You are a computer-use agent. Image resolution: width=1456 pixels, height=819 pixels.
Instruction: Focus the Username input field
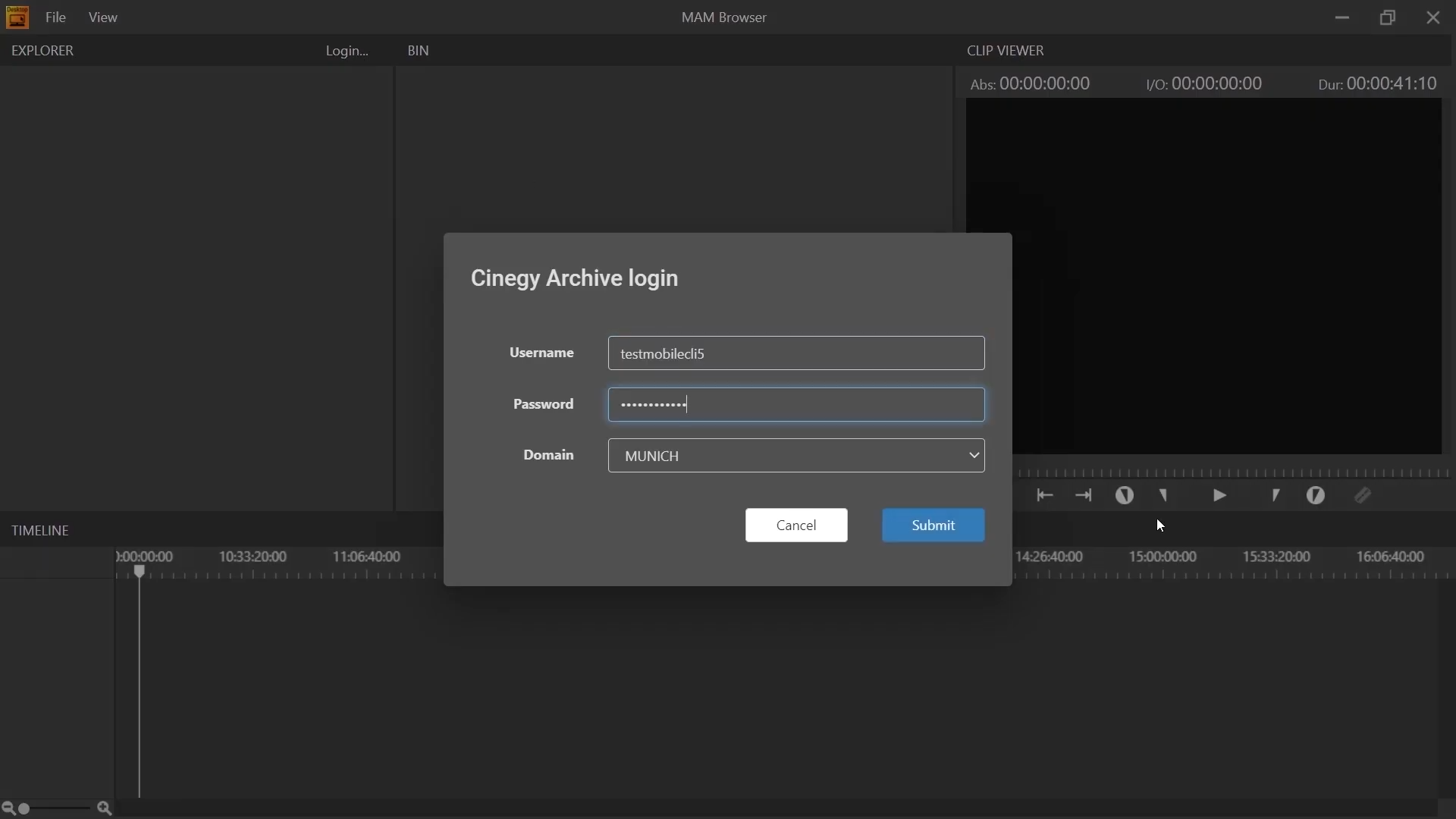tap(796, 353)
